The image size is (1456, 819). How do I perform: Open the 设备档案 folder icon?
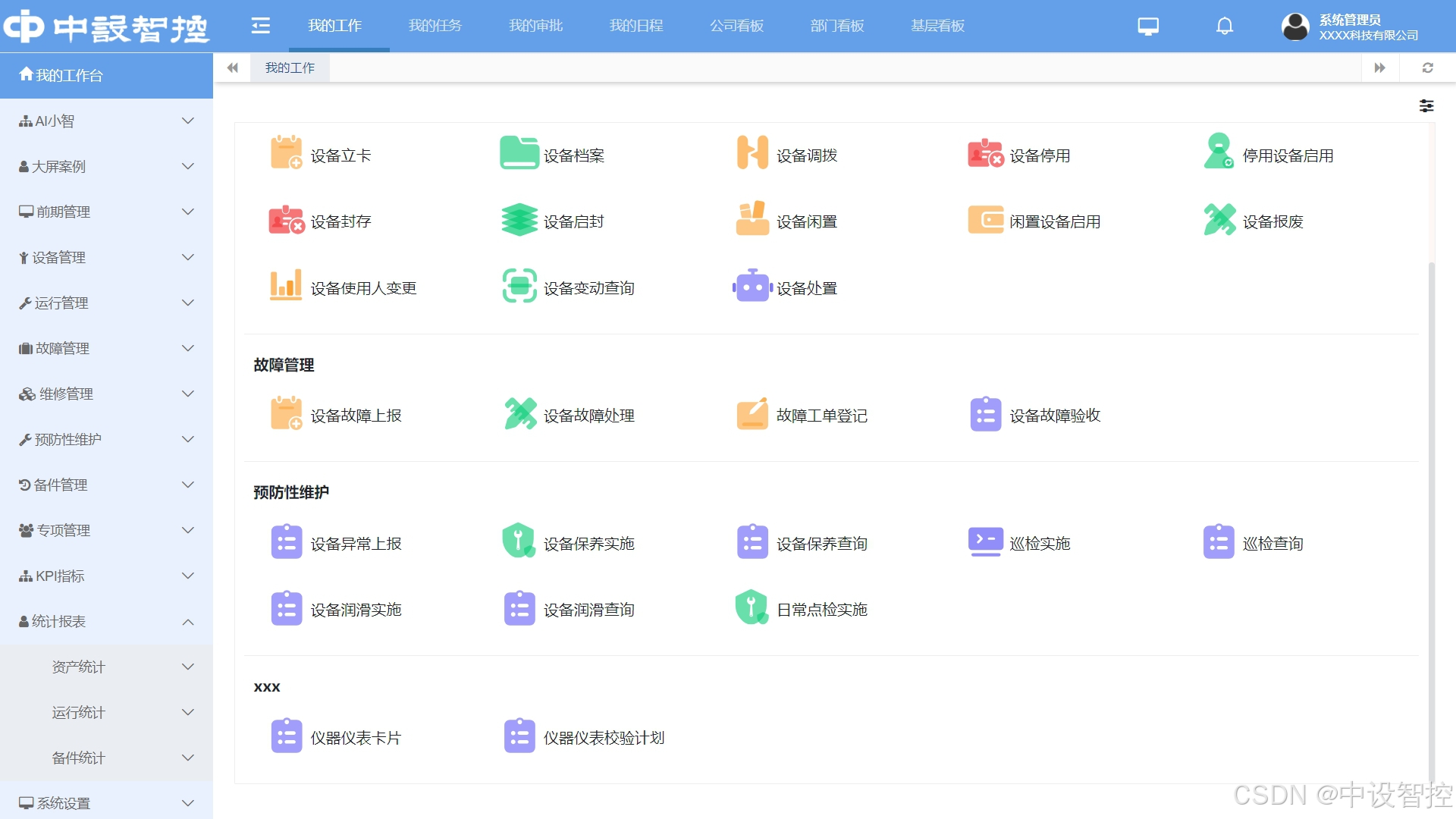click(519, 152)
